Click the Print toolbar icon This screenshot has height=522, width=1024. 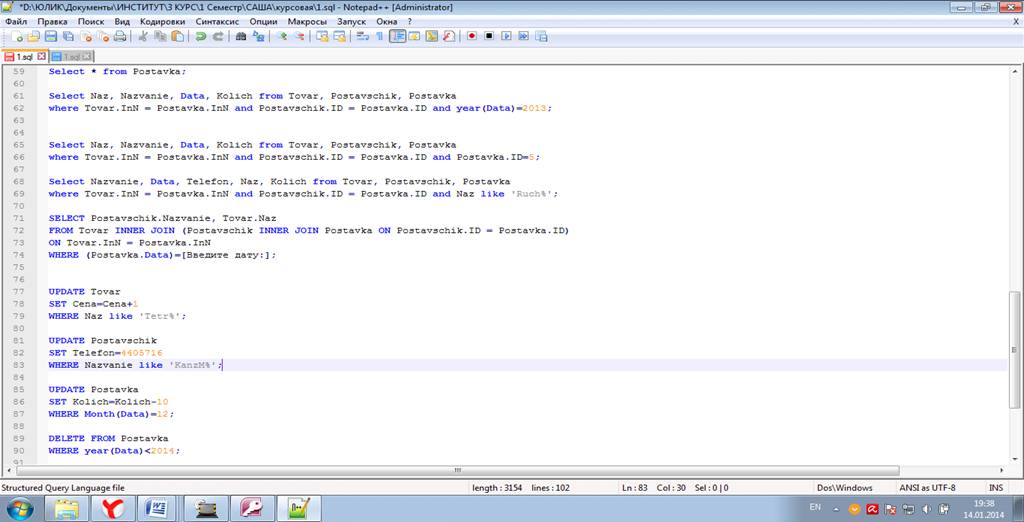click(x=119, y=37)
